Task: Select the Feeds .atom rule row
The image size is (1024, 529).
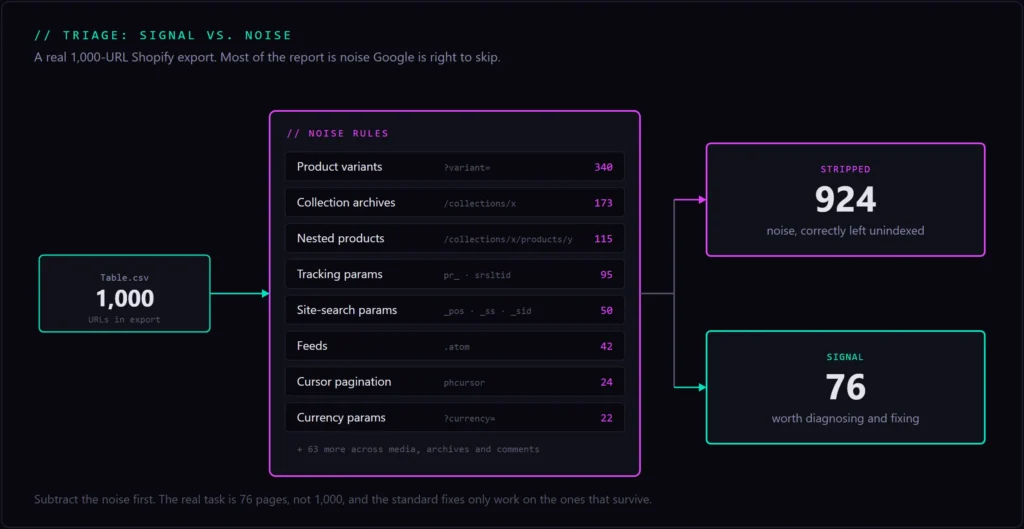Action: click(x=455, y=345)
